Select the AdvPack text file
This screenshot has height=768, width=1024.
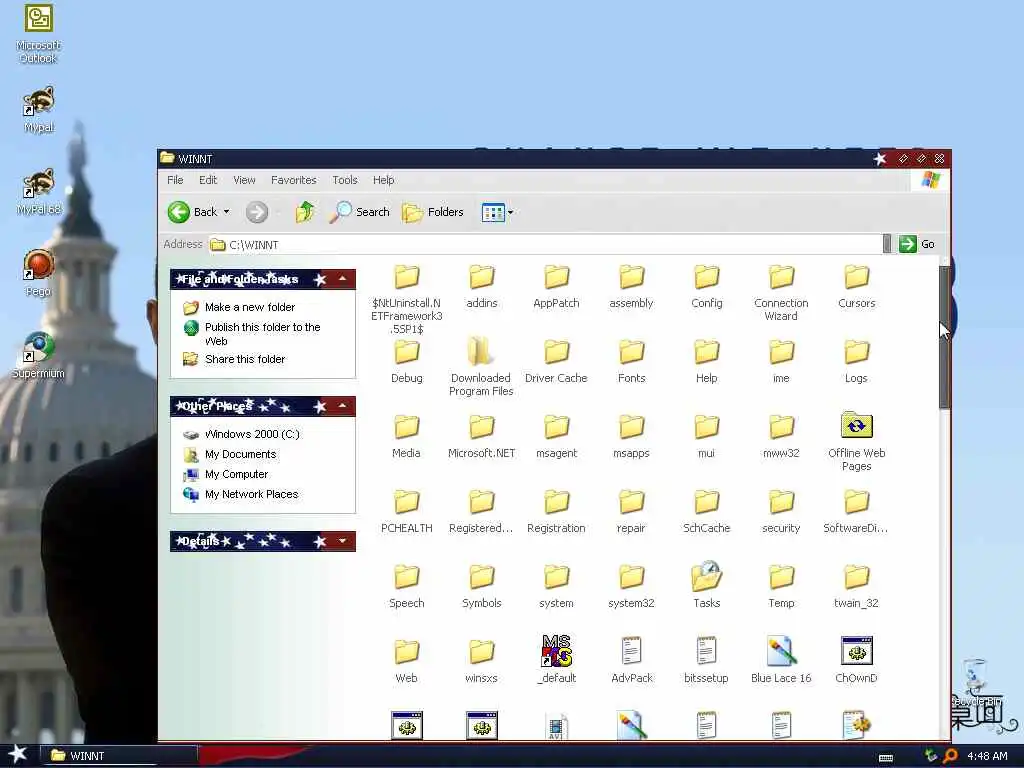[632, 660]
